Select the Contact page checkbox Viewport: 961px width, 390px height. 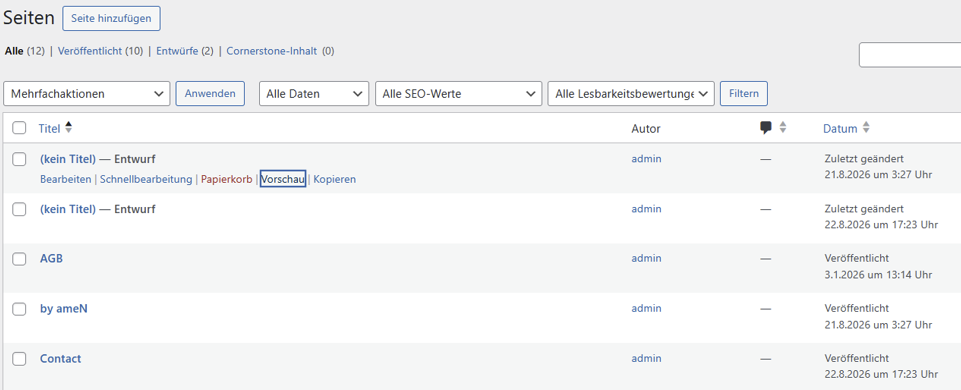[20, 359]
